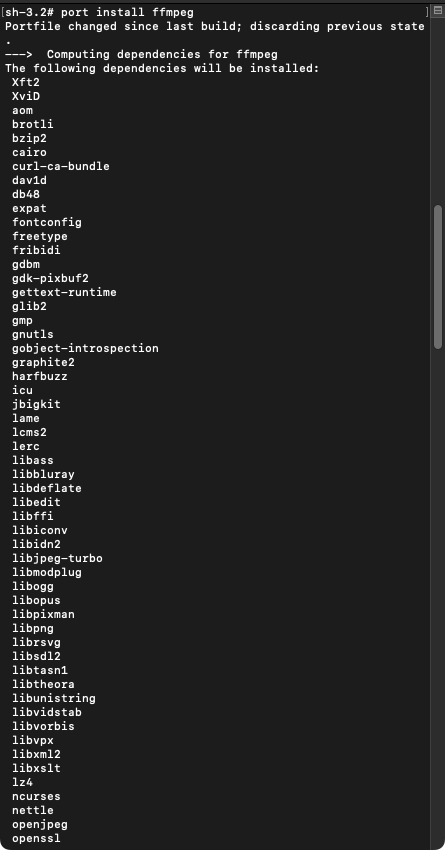This screenshot has height=850, width=445.
Task: Click the libjpeg-turbo line
Action: pos(57,558)
